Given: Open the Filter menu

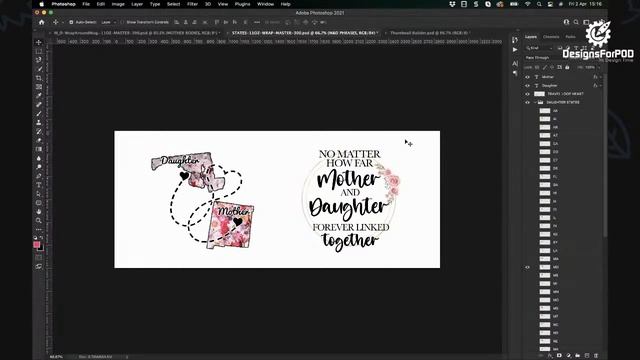Looking at the screenshot, I should click(192, 4).
